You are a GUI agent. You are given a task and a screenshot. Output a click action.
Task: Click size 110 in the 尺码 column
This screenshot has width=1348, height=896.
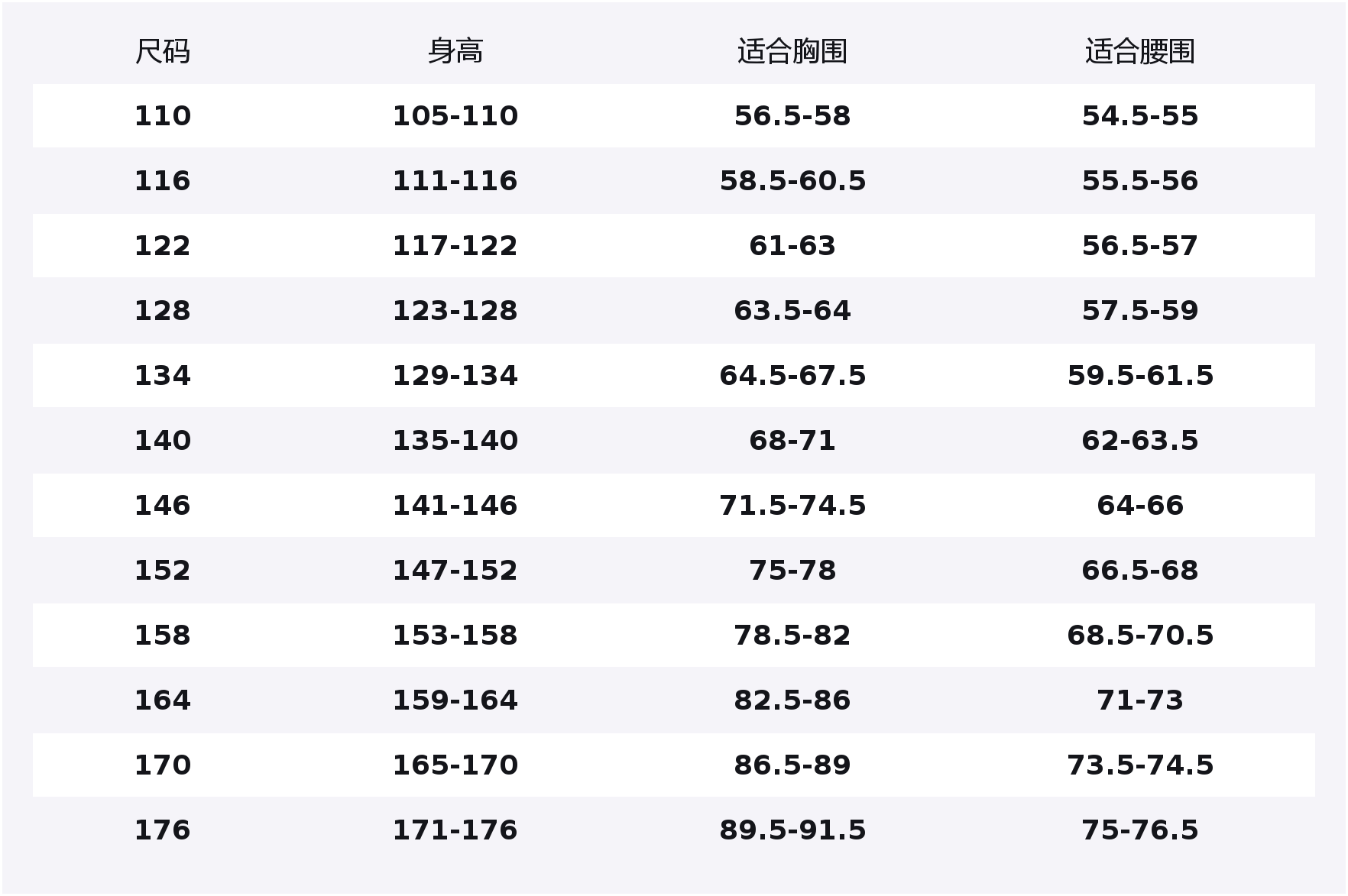[162, 116]
